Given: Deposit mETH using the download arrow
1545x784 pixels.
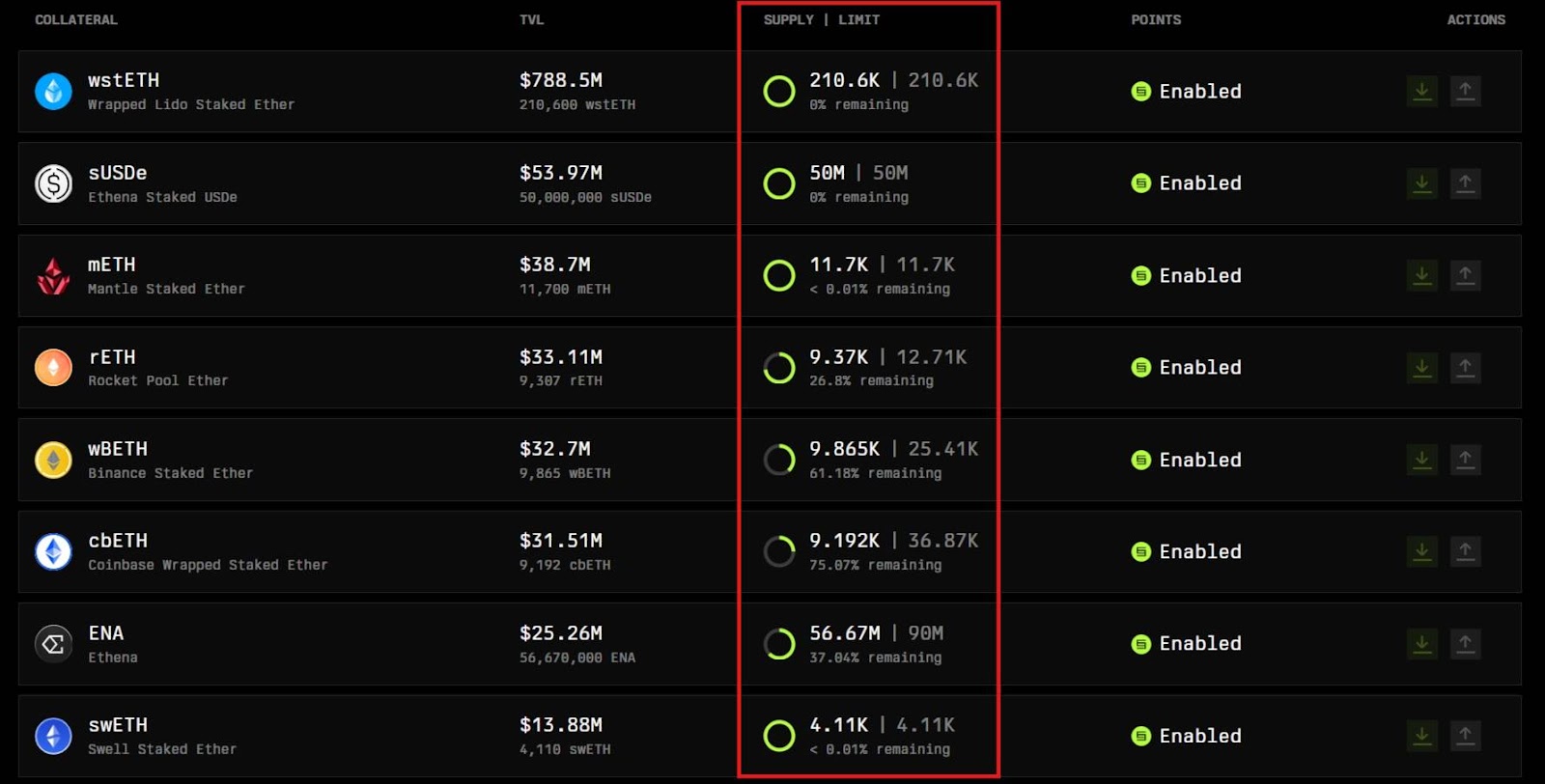Looking at the screenshot, I should pos(1422,276).
